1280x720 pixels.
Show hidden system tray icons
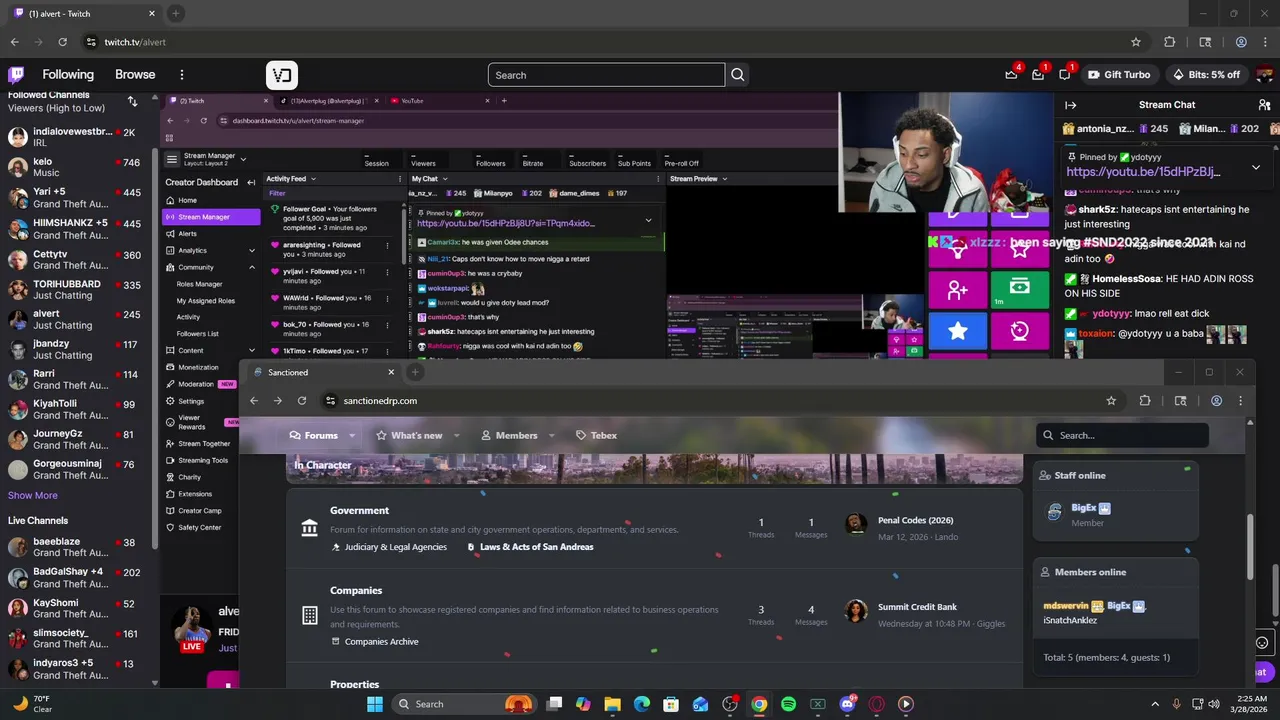[x=1155, y=704]
